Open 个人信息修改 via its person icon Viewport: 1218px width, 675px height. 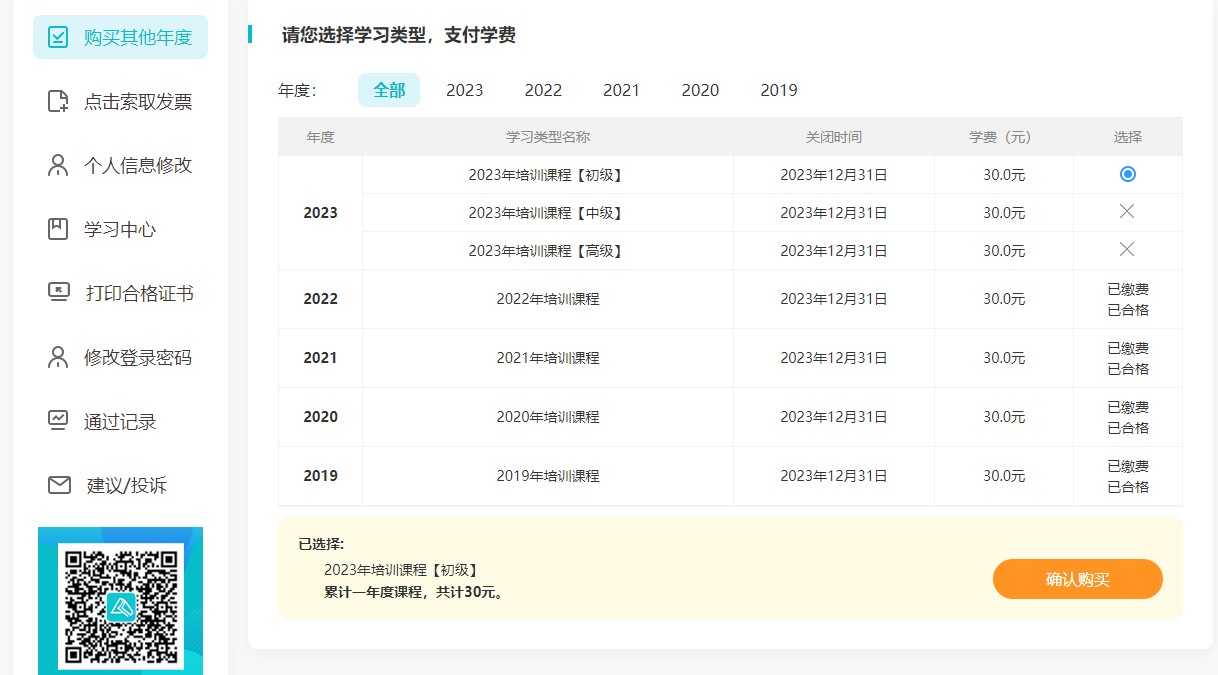(58, 166)
